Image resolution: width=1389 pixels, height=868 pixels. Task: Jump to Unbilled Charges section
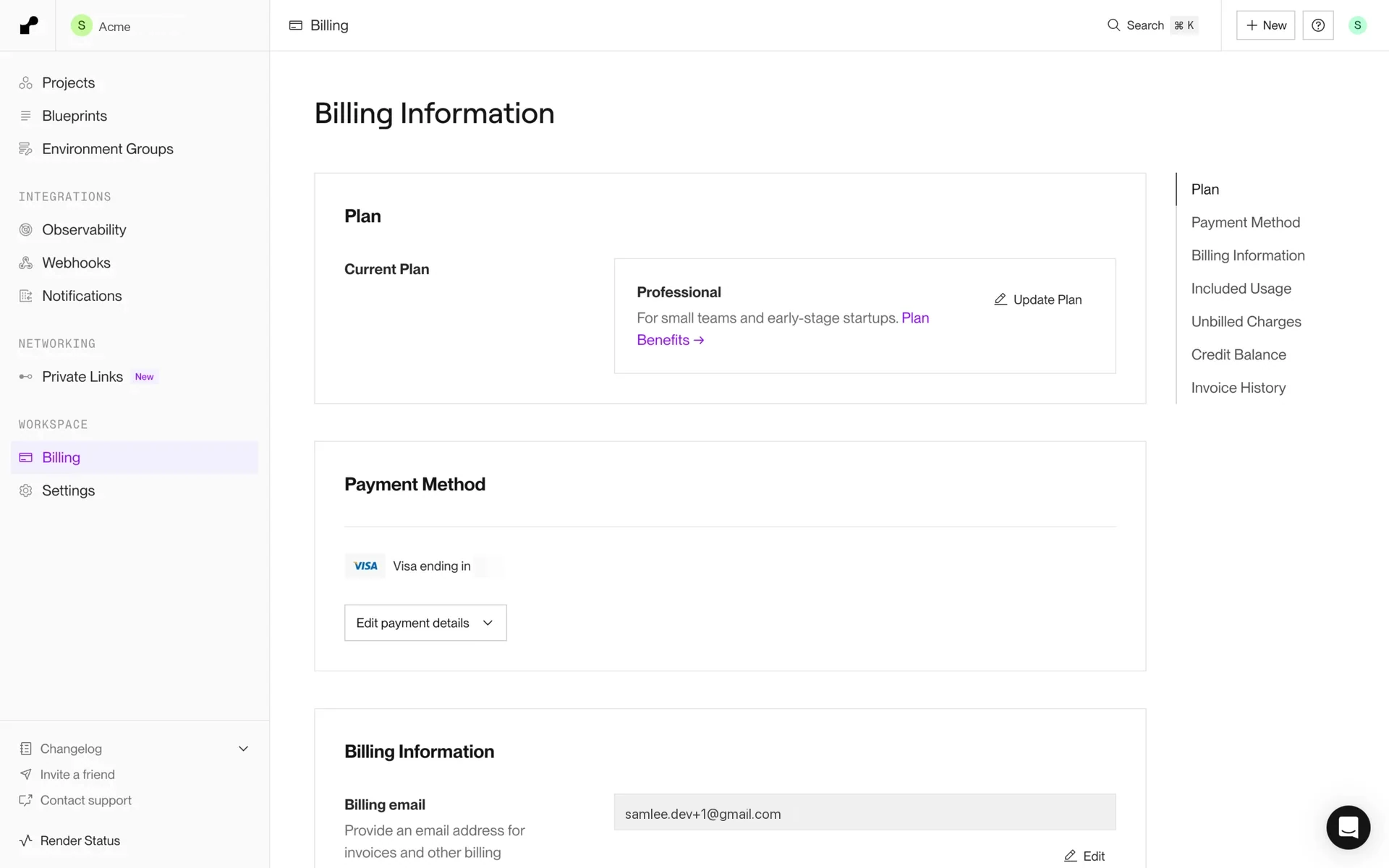click(x=1246, y=322)
